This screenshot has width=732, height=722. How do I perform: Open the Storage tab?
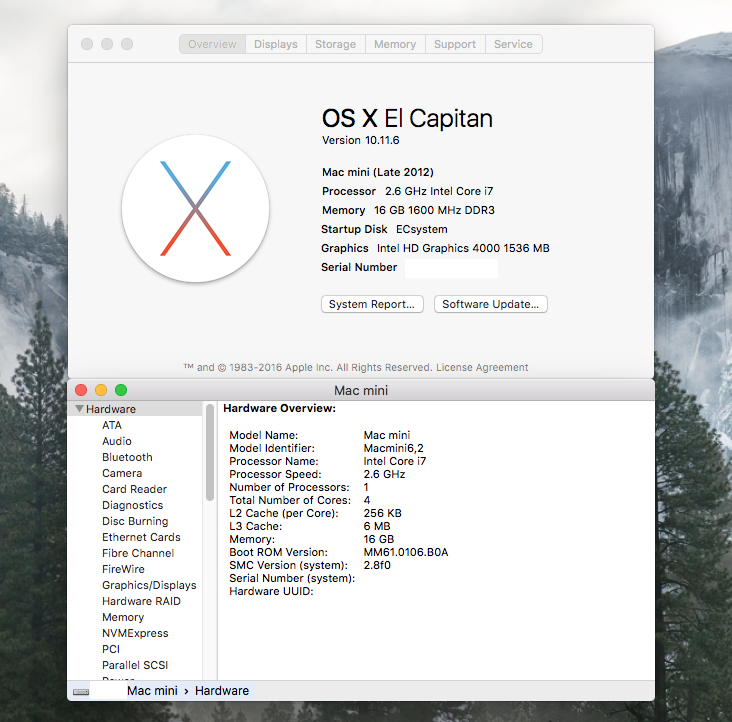(336, 44)
